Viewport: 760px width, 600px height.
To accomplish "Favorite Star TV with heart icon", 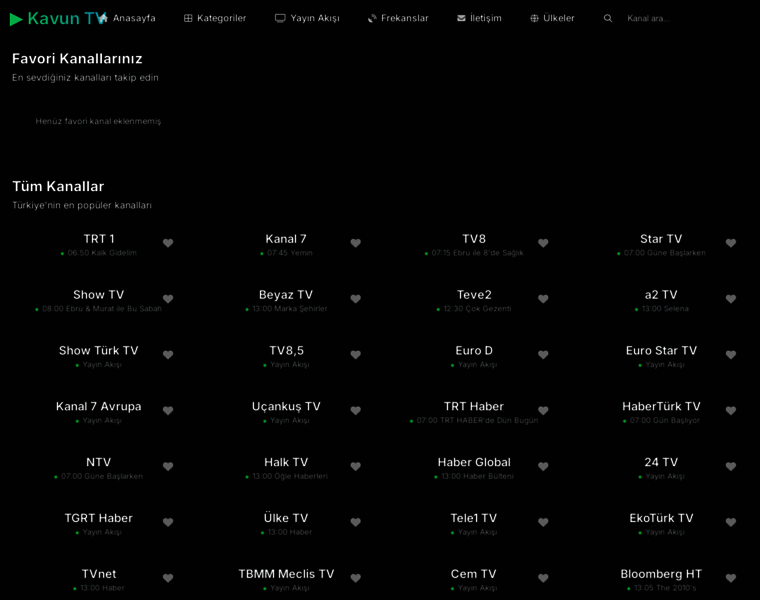I will click(x=731, y=243).
